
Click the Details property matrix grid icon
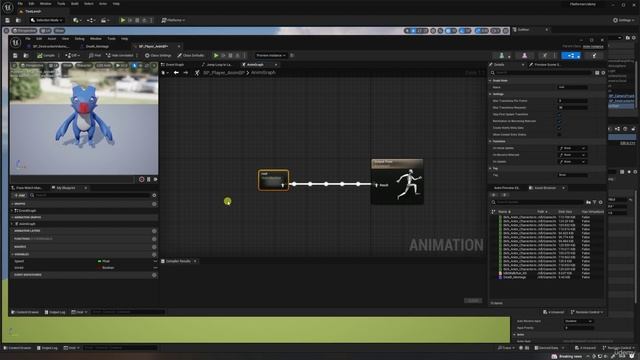(x=597, y=73)
